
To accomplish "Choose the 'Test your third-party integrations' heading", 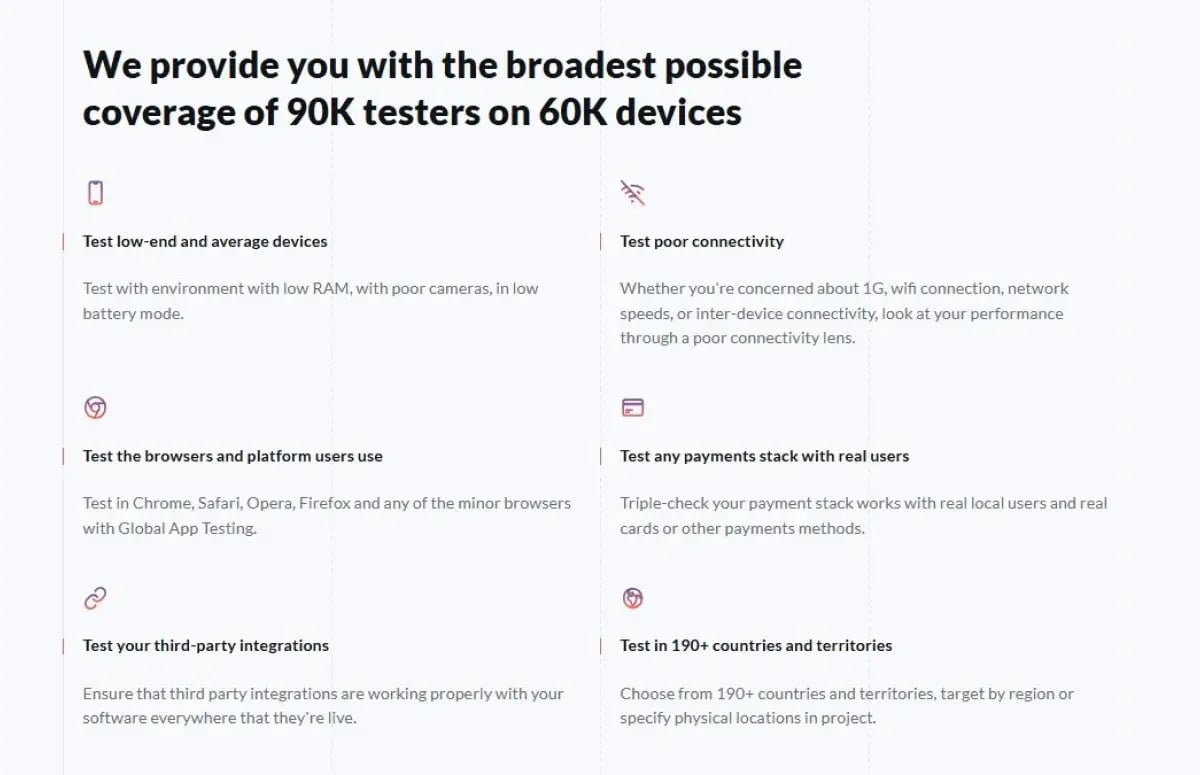I will [x=205, y=645].
